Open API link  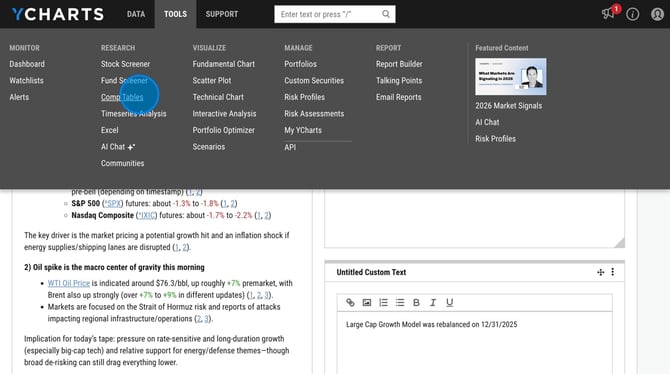pyautogui.click(x=290, y=147)
